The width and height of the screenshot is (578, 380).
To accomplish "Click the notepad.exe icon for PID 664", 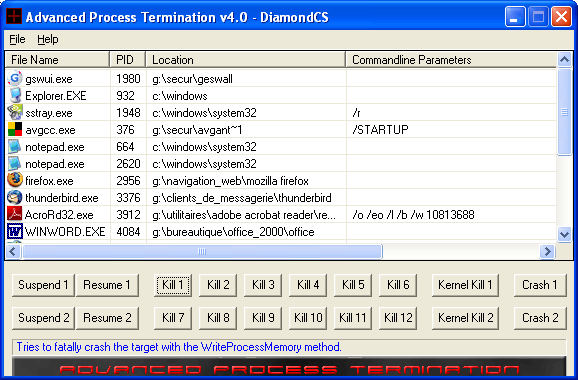I will pyautogui.click(x=15, y=147).
